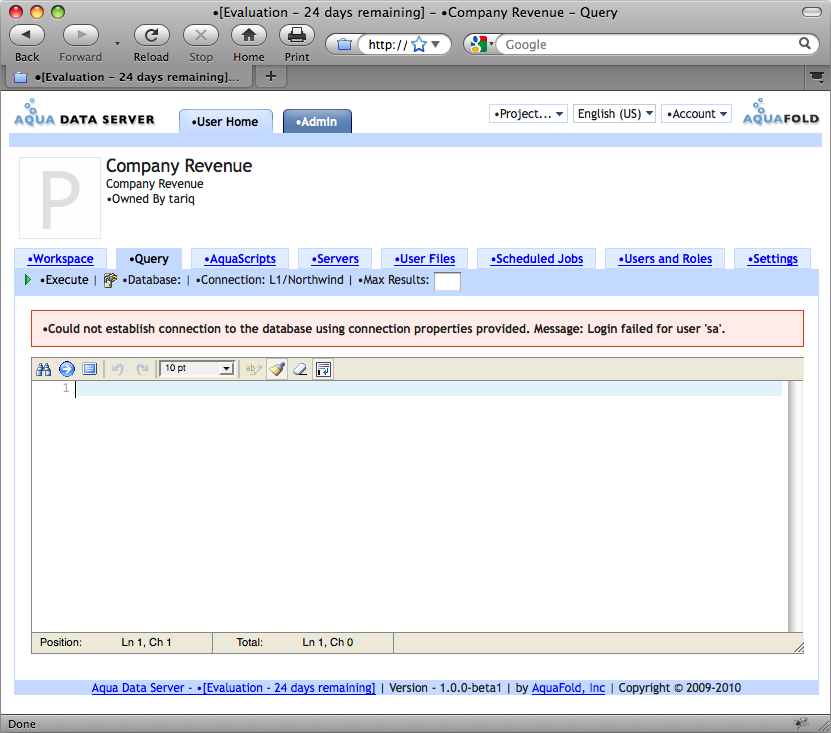This screenshot has width=831, height=733.
Task: Reload the page with the Reload button
Action: coord(152,35)
